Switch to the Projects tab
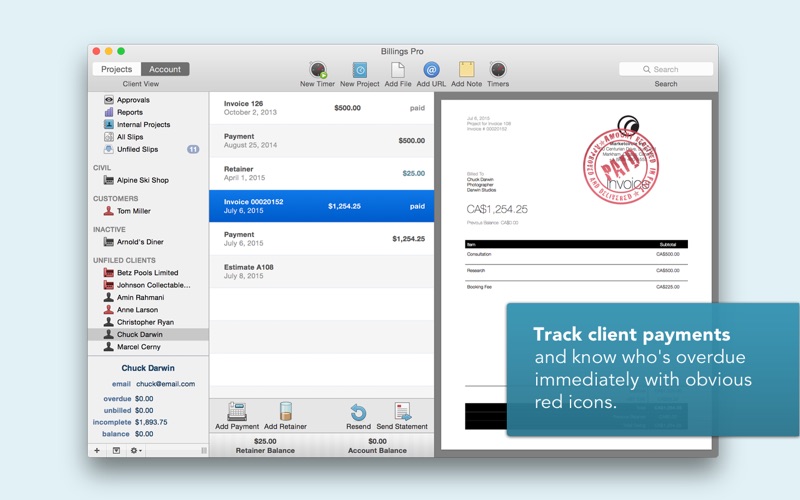The image size is (800, 500). (116, 69)
